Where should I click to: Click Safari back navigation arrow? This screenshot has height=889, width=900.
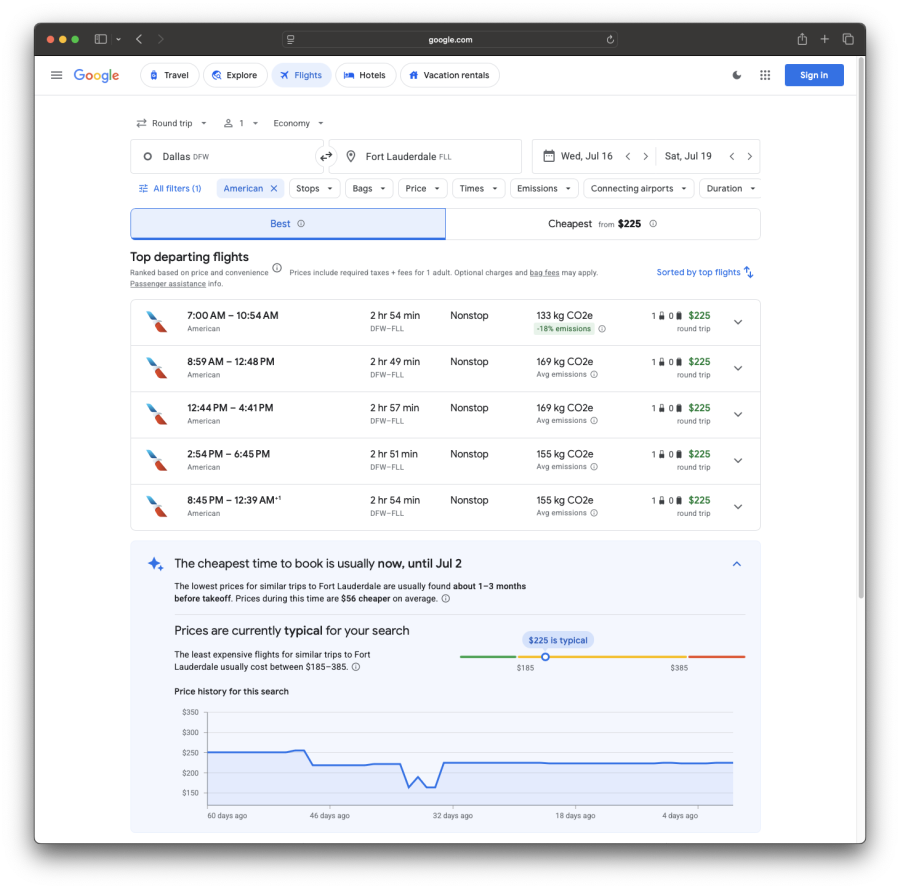pos(139,39)
